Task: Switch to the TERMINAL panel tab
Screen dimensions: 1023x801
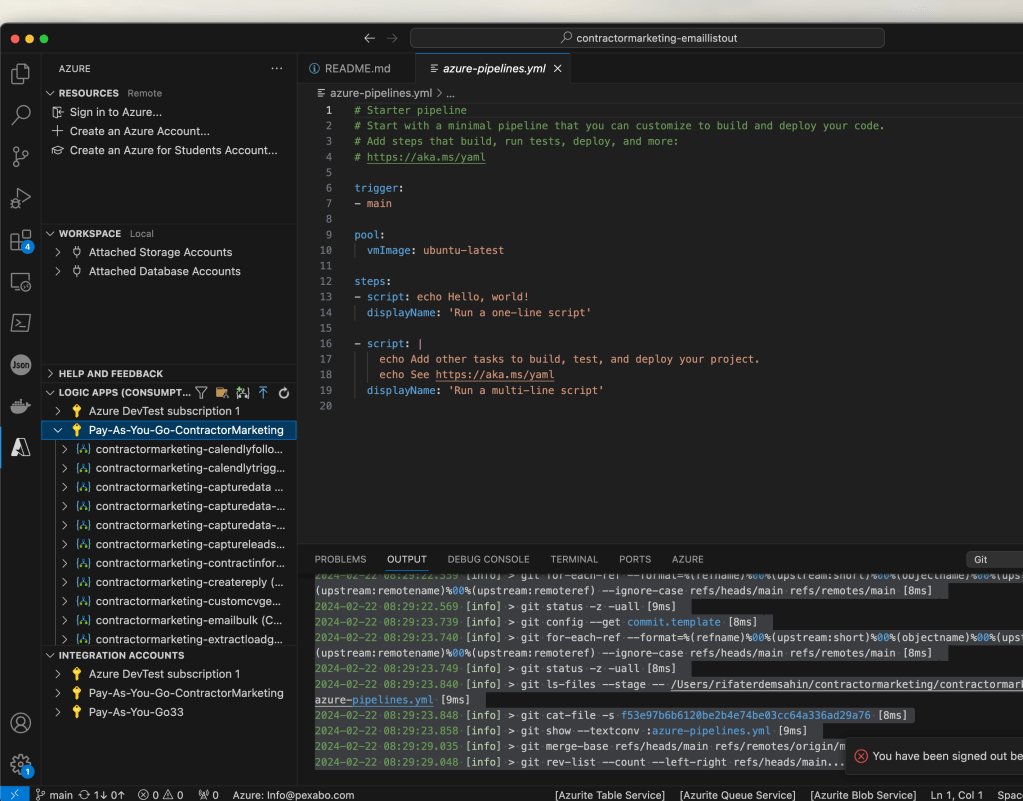Action: 574,560
